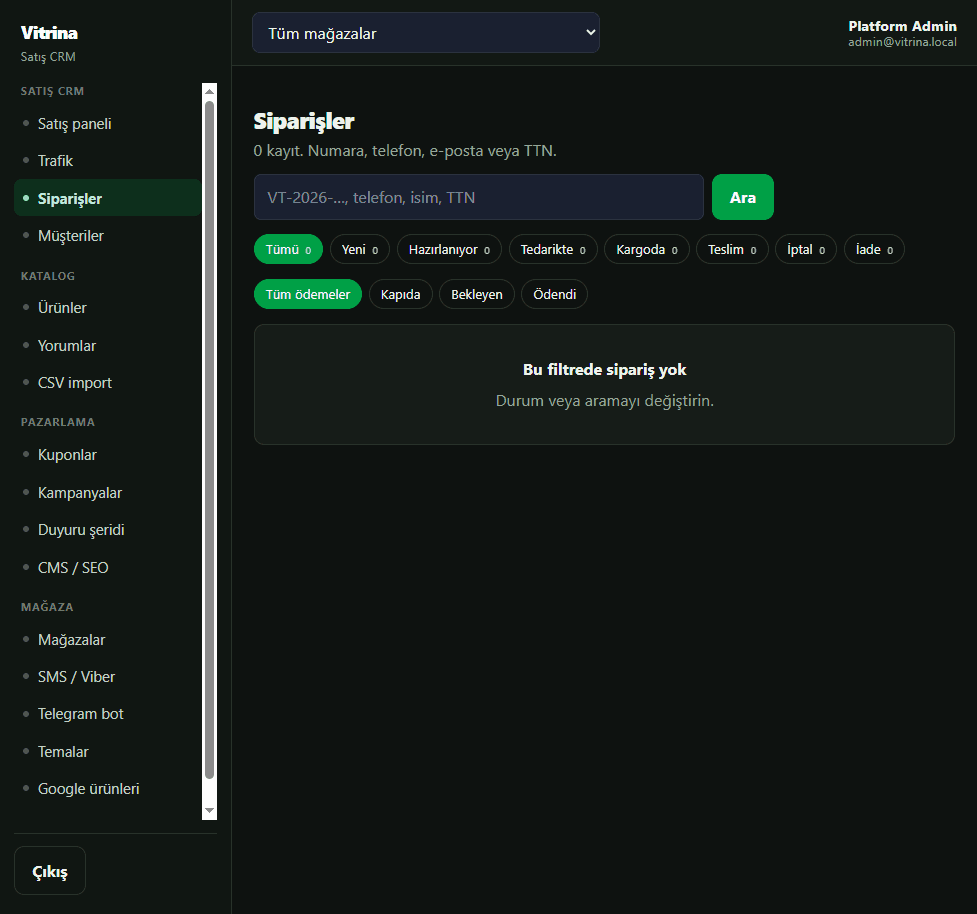
Task: Show orders with İade status
Action: pyautogui.click(x=874, y=250)
